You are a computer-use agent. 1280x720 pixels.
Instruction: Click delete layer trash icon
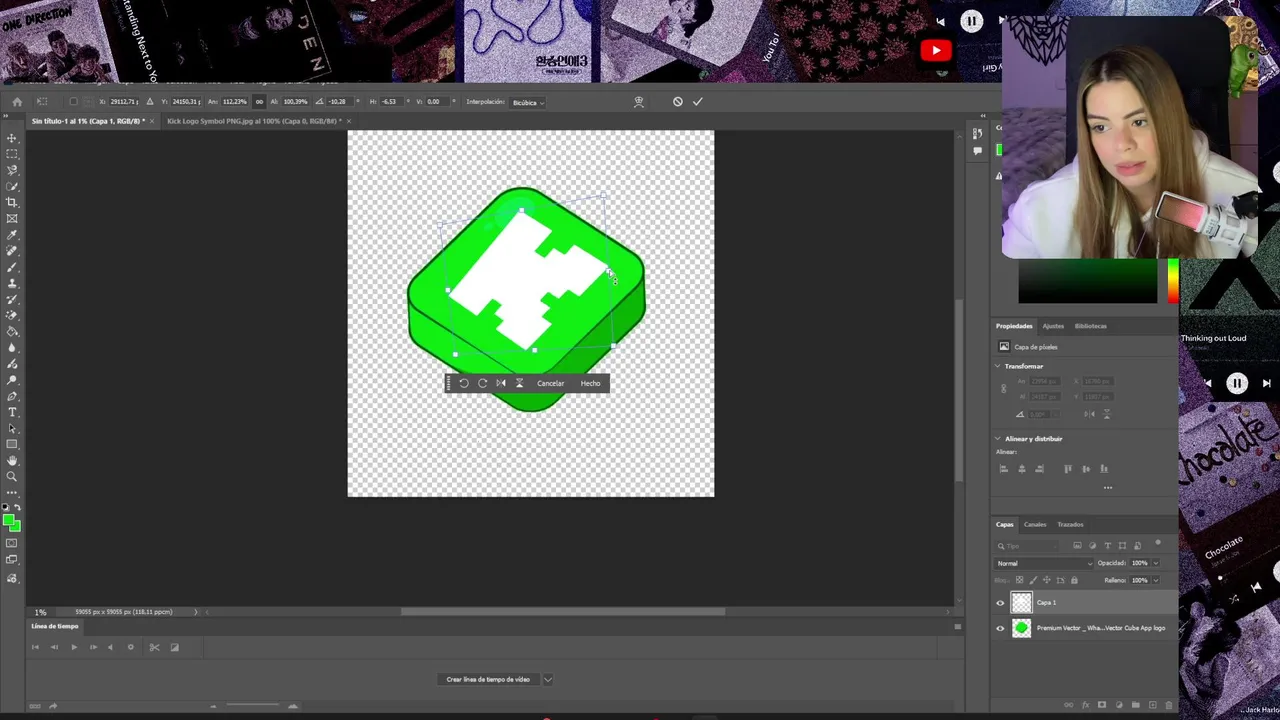(x=1168, y=705)
